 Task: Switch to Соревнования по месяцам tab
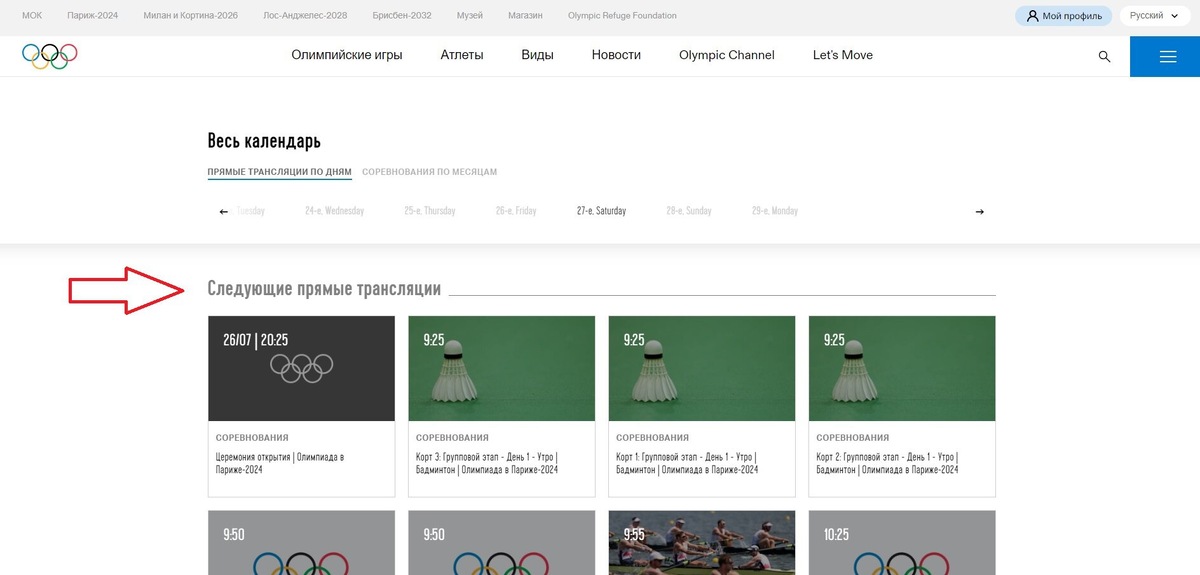click(x=429, y=172)
